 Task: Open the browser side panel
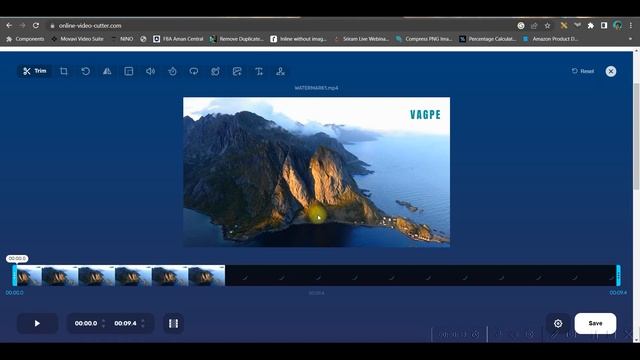click(604, 26)
